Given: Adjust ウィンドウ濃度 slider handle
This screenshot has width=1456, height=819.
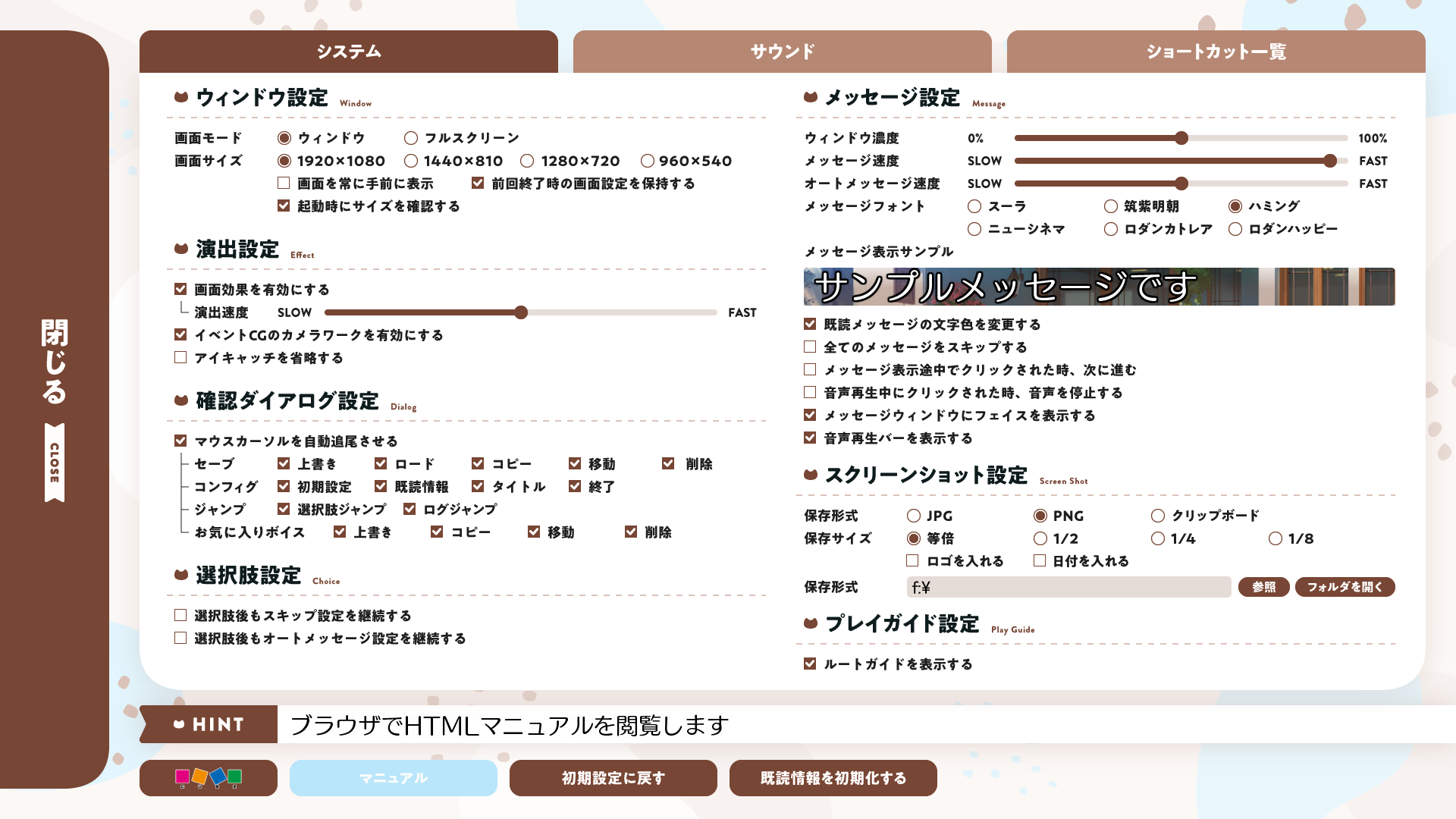Looking at the screenshot, I should (x=1181, y=138).
